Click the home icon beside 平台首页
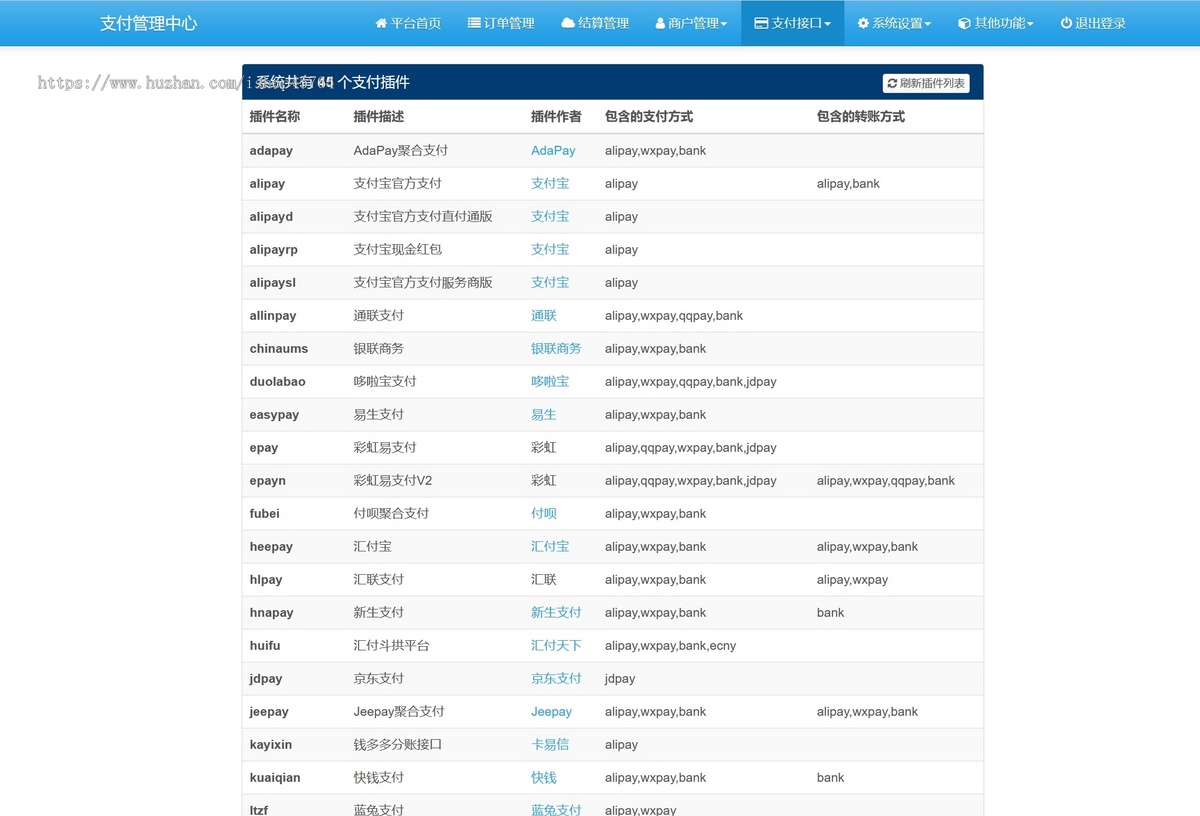Image resolution: width=1200 pixels, height=816 pixels. point(381,23)
